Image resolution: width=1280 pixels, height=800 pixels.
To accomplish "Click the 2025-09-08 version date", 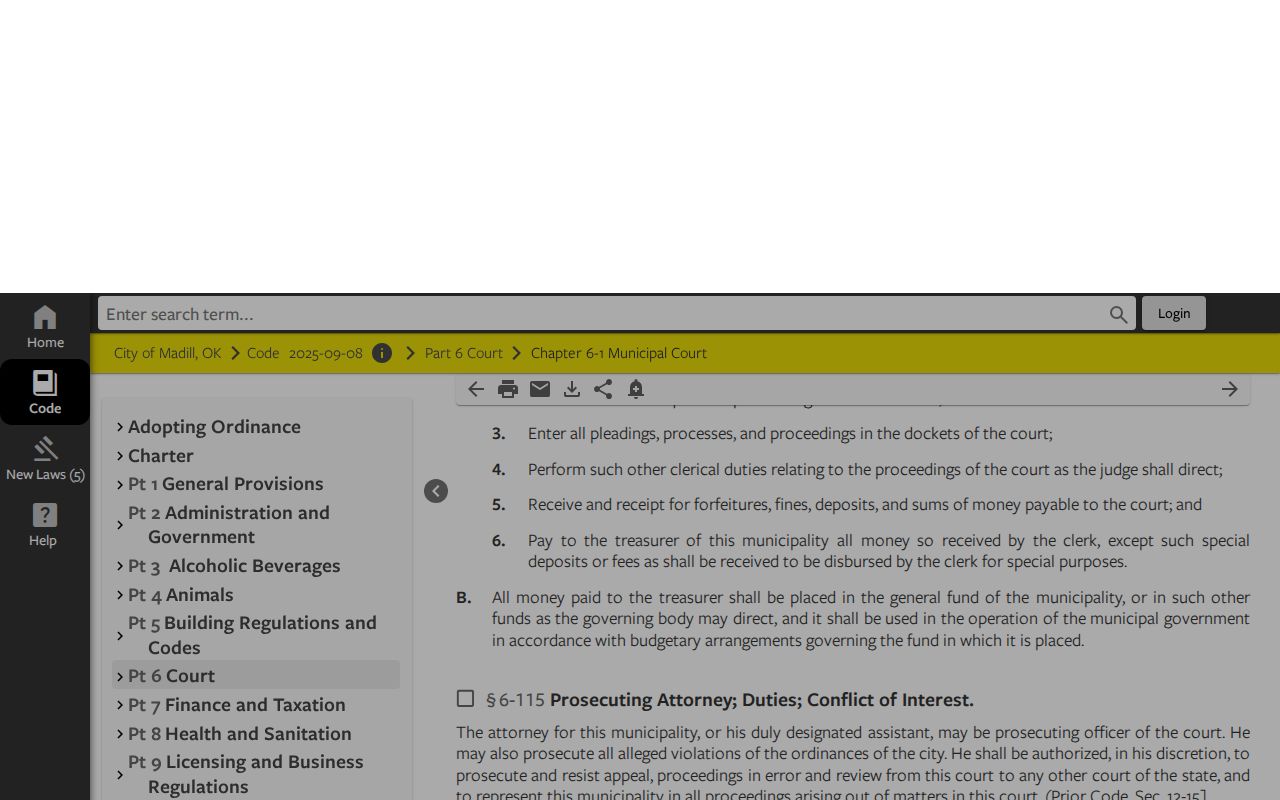I will [326, 353].
